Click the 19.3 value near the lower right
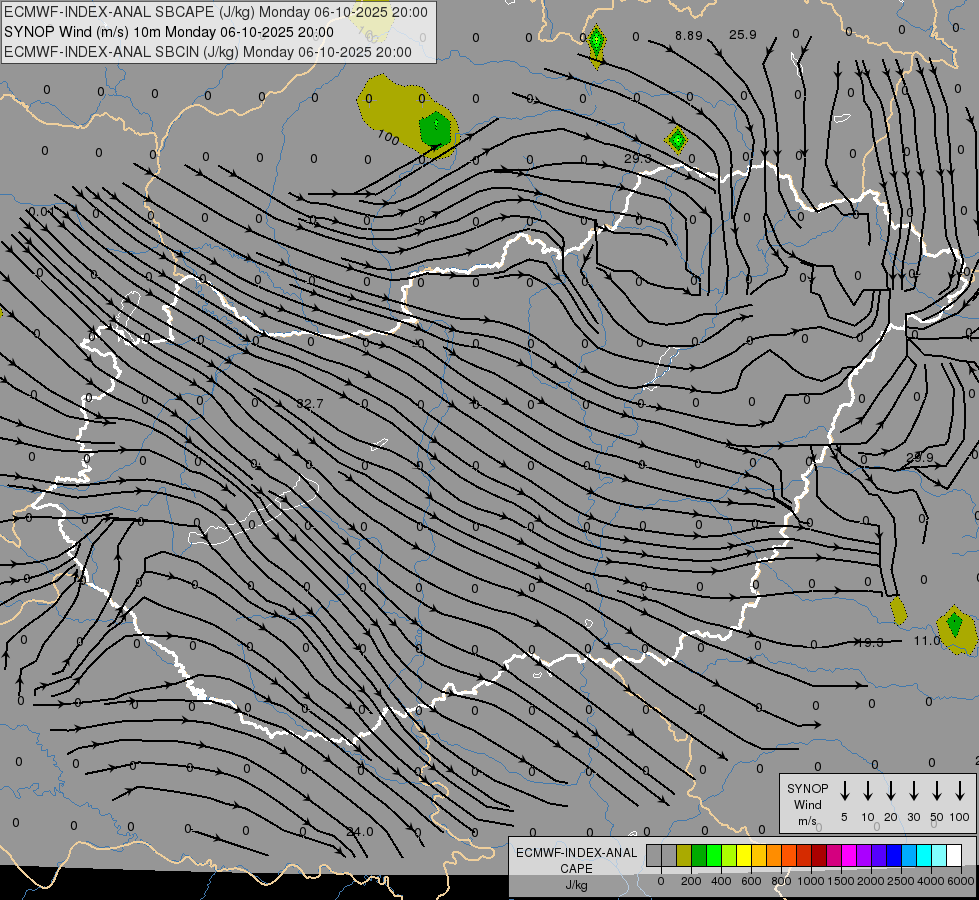979x900 pixels. point(869,642)
